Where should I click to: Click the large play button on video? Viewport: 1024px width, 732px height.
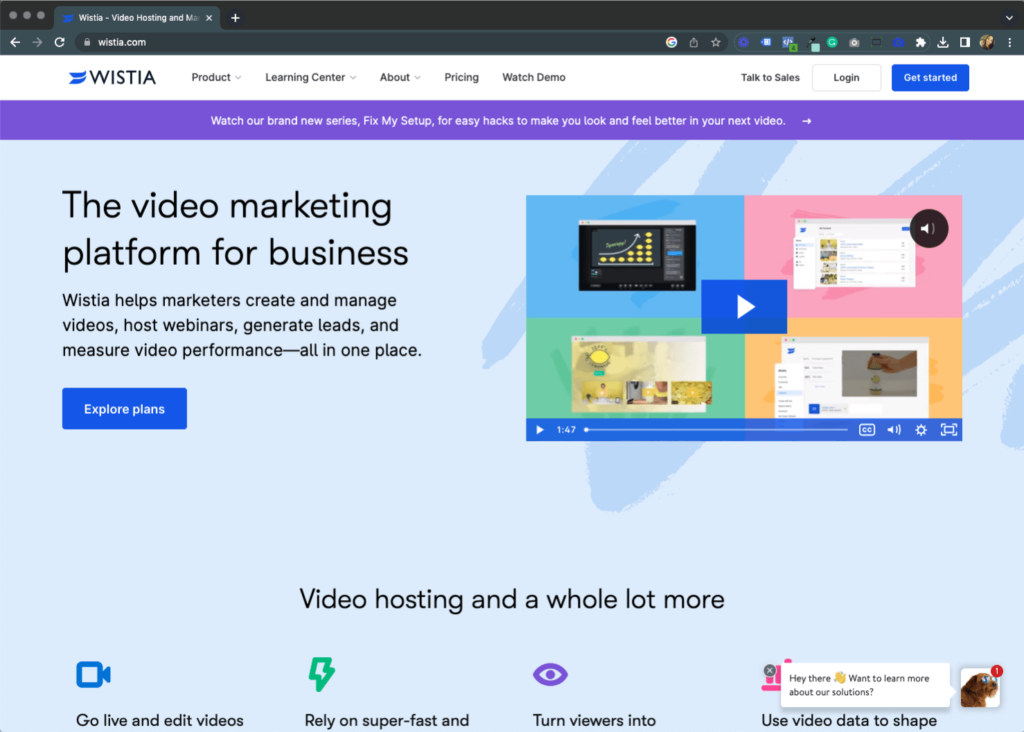point(744,307)
